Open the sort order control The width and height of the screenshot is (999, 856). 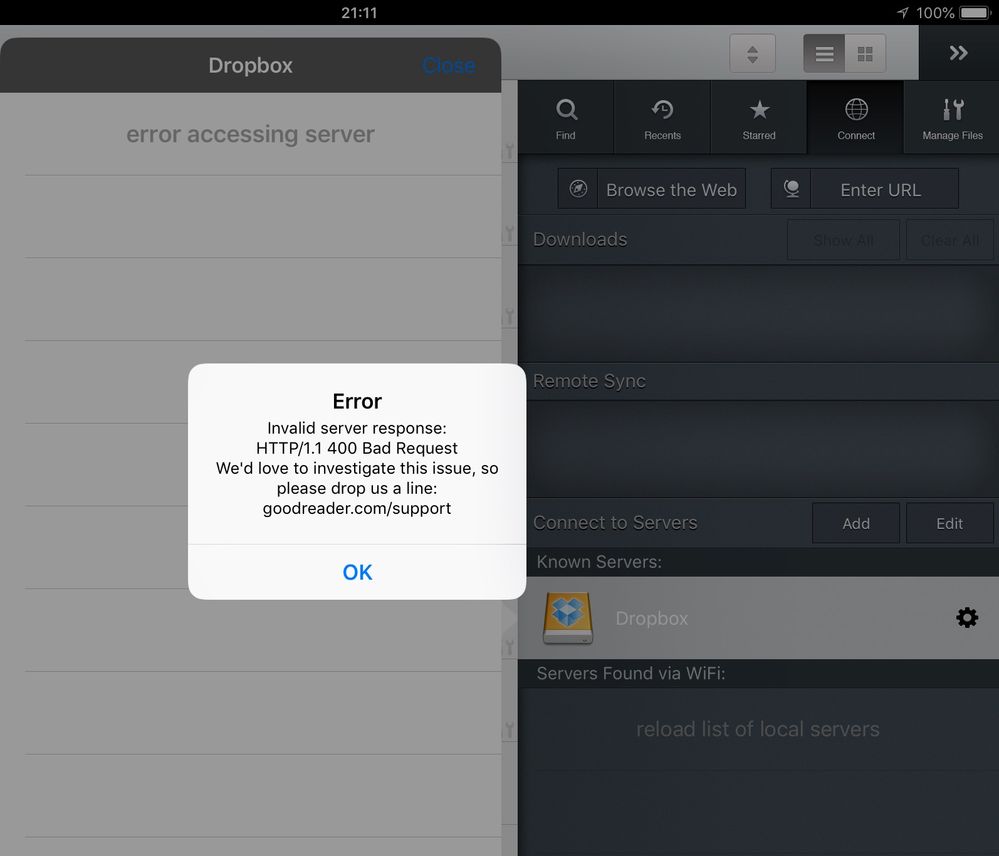(752, 54)
